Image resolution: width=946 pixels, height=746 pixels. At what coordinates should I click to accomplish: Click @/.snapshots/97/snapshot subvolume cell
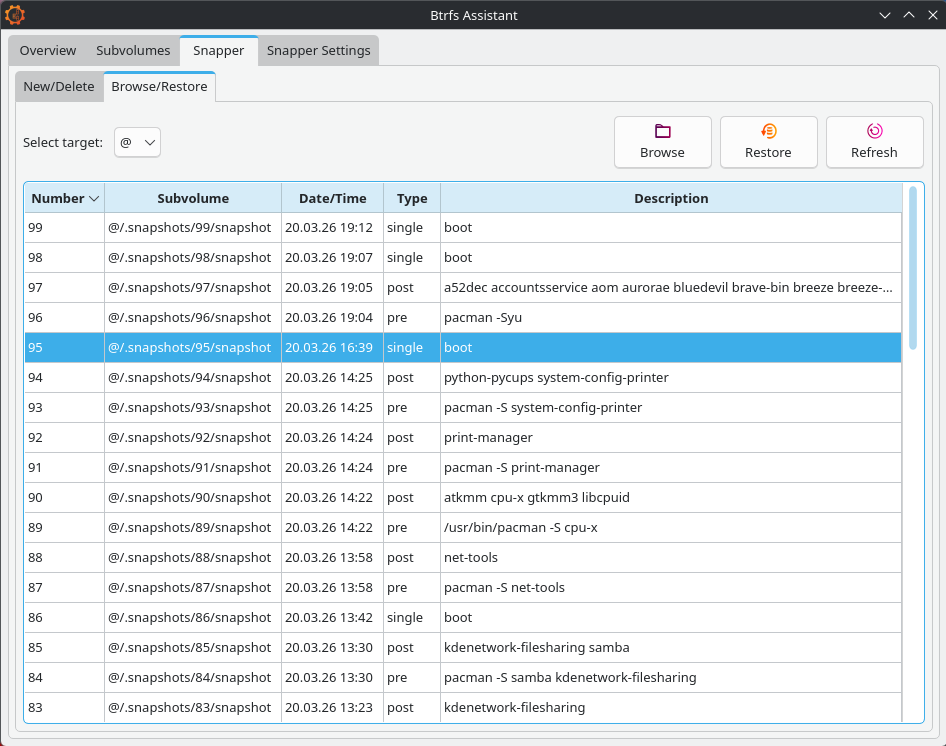pyautogui.click(x=193, y=287)
